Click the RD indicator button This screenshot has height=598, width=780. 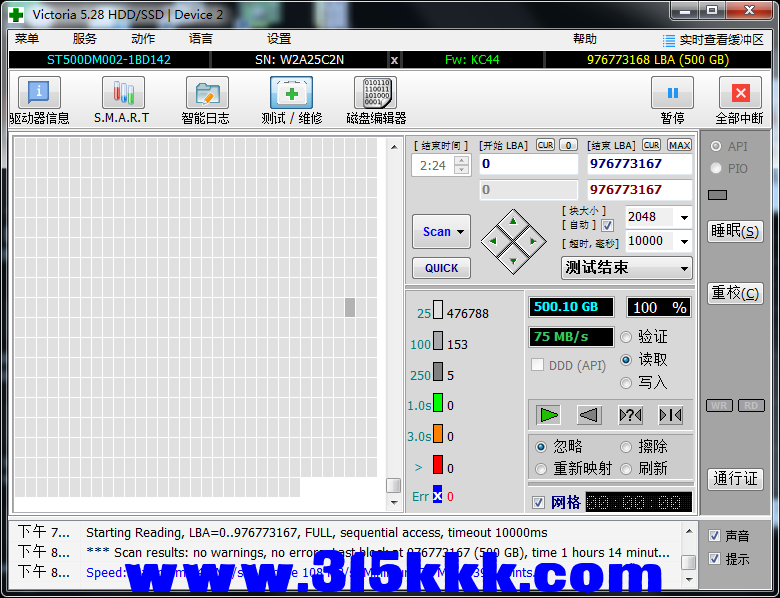[x=751, y=405]
